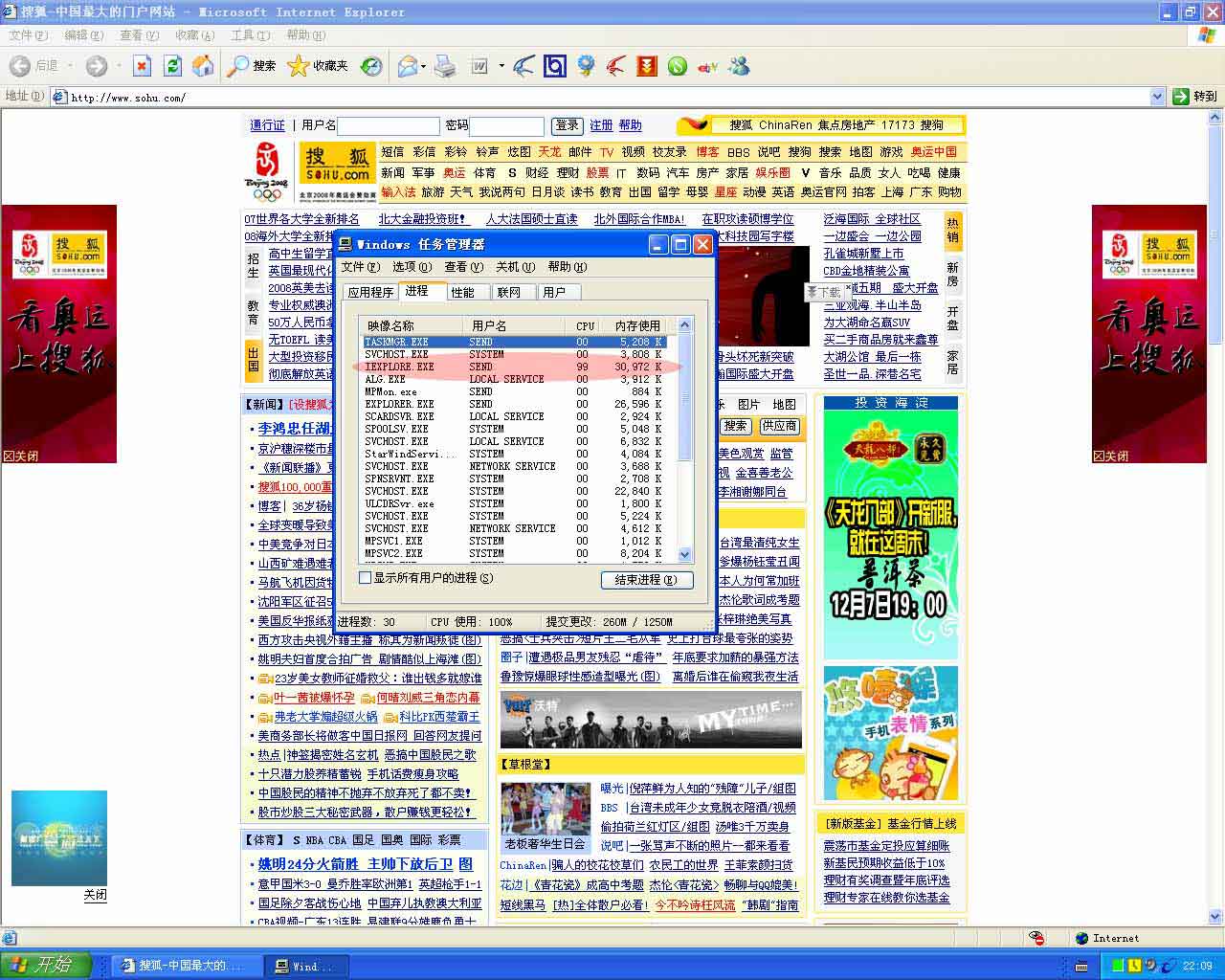Click the 注册 register link

tap(601, 125)
